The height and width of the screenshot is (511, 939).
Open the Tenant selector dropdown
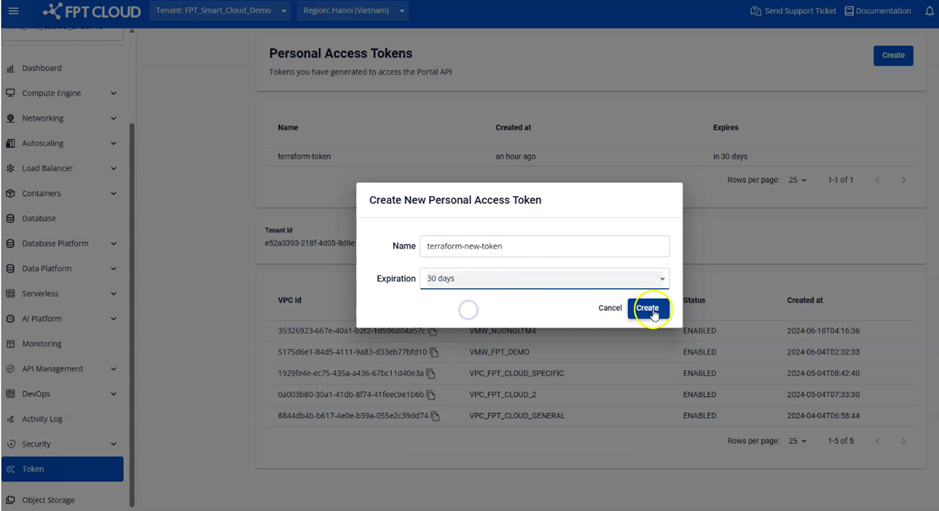[222, 11]
